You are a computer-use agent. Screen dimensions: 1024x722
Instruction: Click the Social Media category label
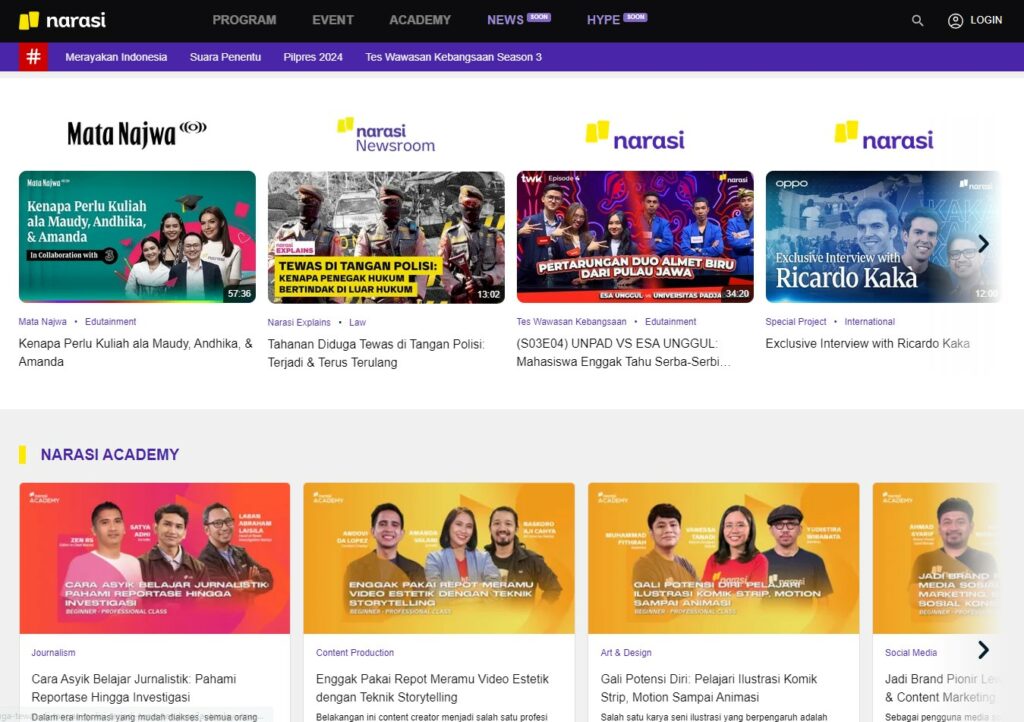pyautogui.click(x=910, y=653)
